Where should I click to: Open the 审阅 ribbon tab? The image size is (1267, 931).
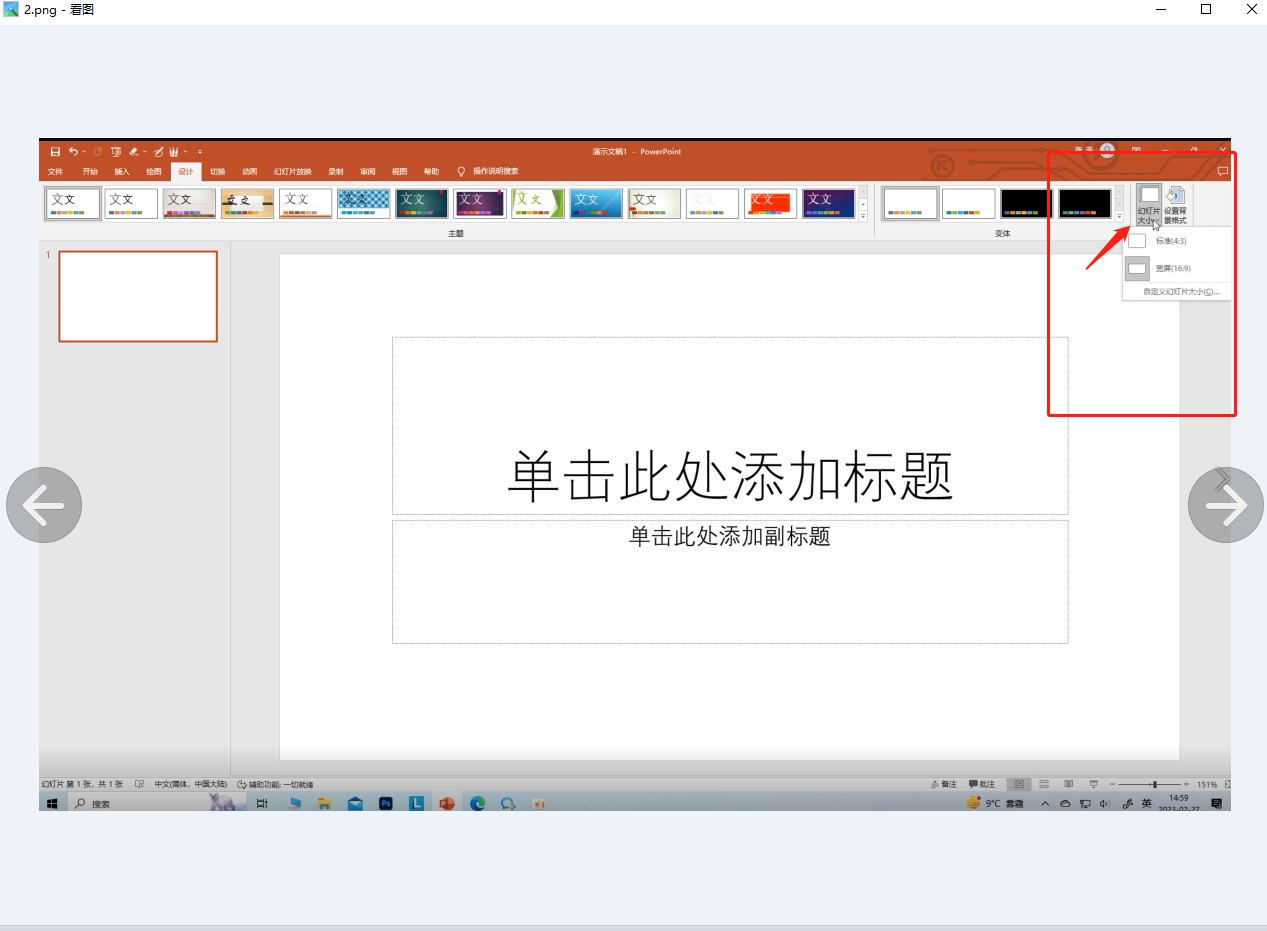pyautogui.click(x=367, y=172)
